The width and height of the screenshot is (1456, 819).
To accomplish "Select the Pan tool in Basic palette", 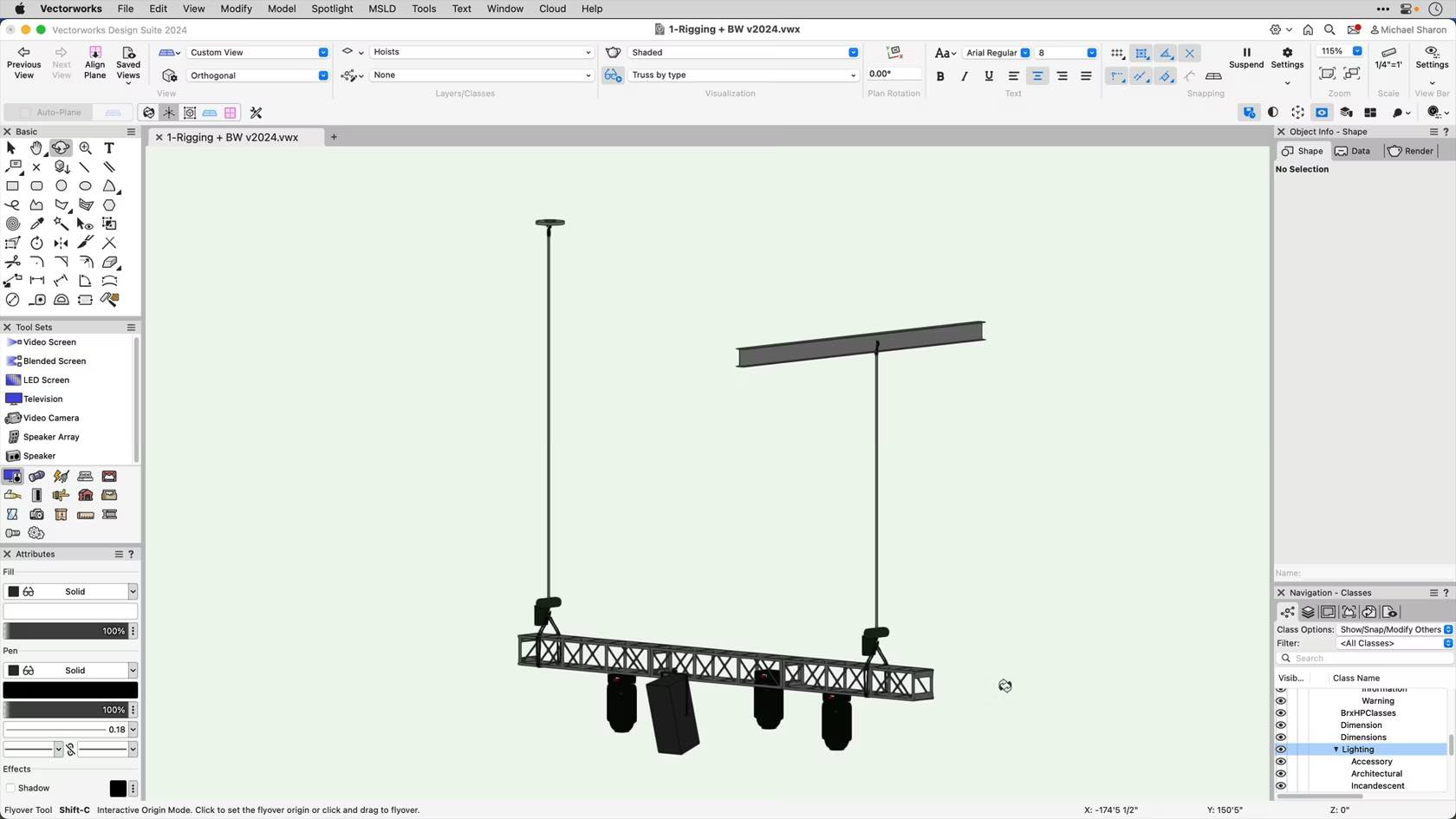I will tap(36, 148).
